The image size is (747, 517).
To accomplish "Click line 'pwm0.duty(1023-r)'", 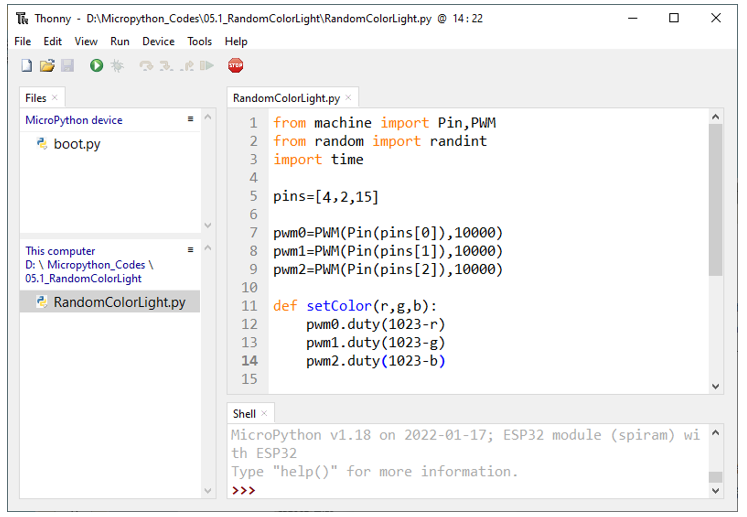I will point(376,324).
